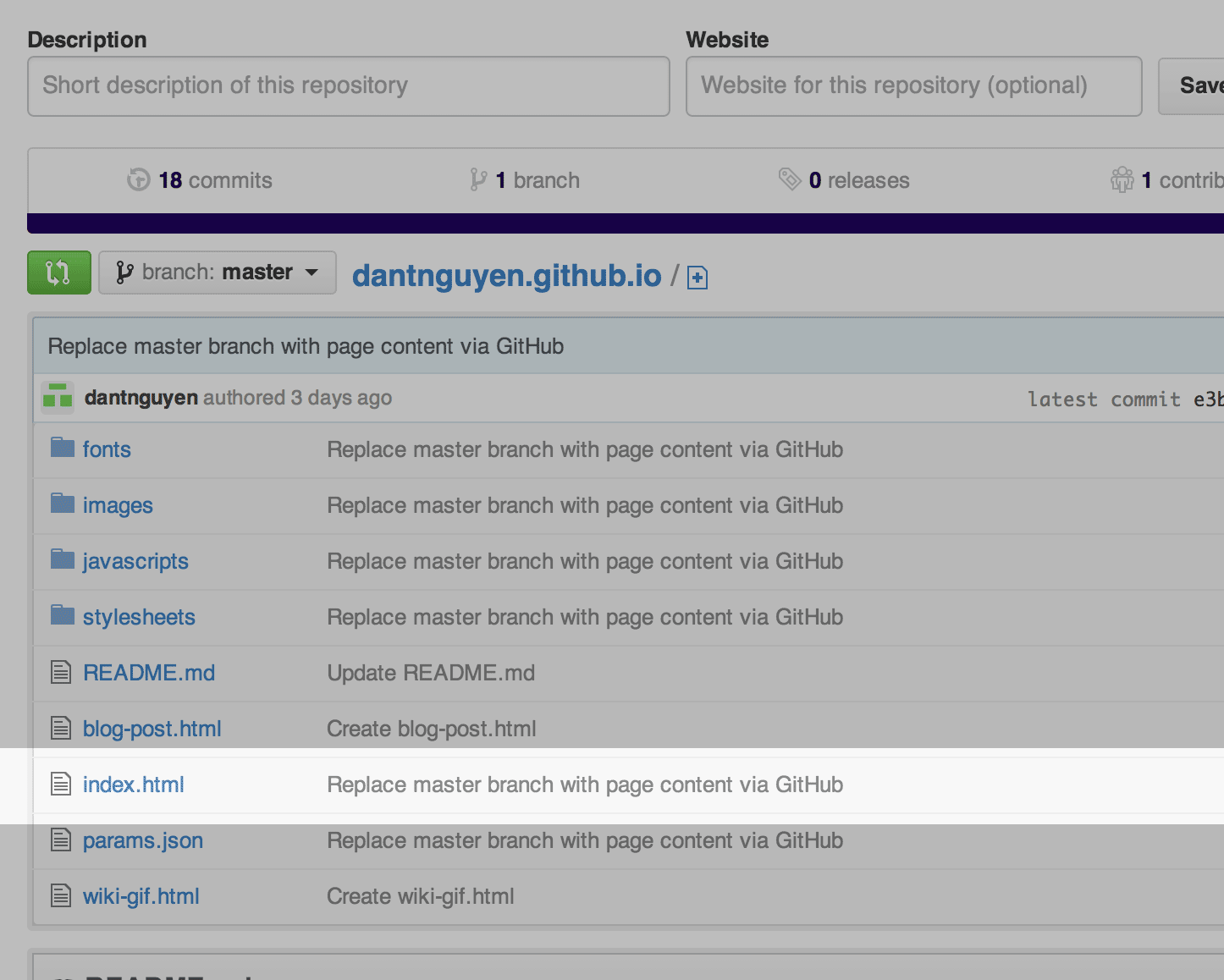Open the index.html row commit message
Image resolution: width=1224 pixels, height=980 pixels.
click(585, 785)
